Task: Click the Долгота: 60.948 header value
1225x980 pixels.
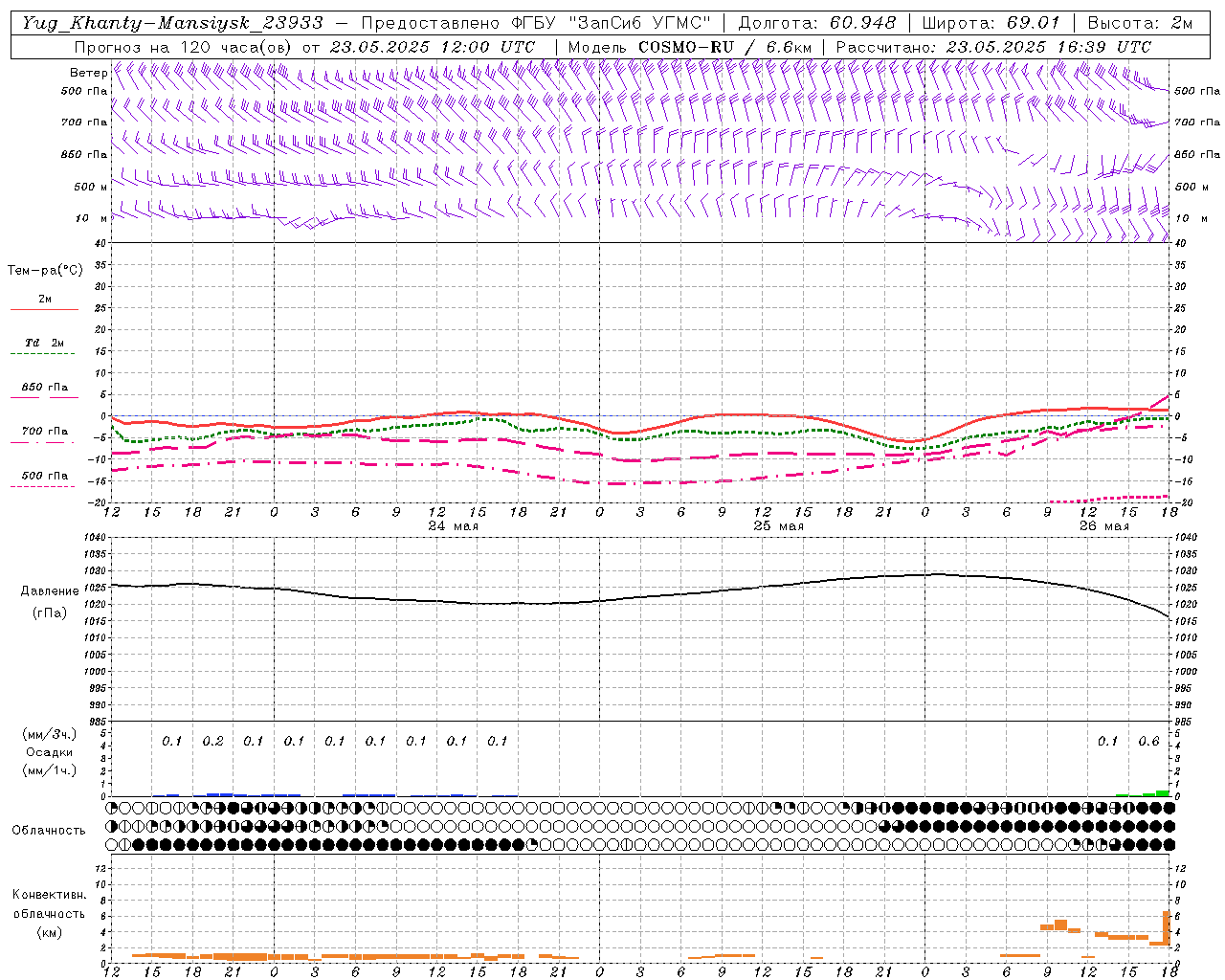Action: pos(817,23)
